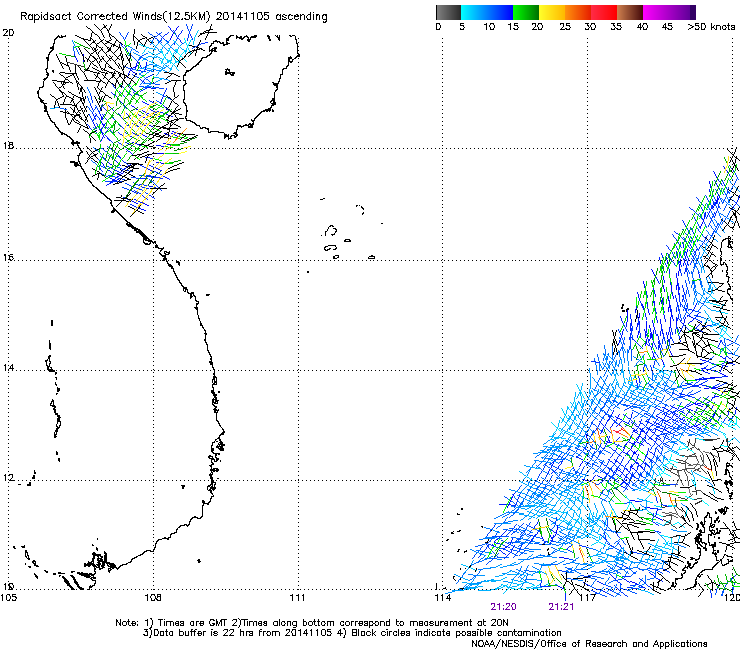Click the '>50 knots' legend label

point(711,27)
